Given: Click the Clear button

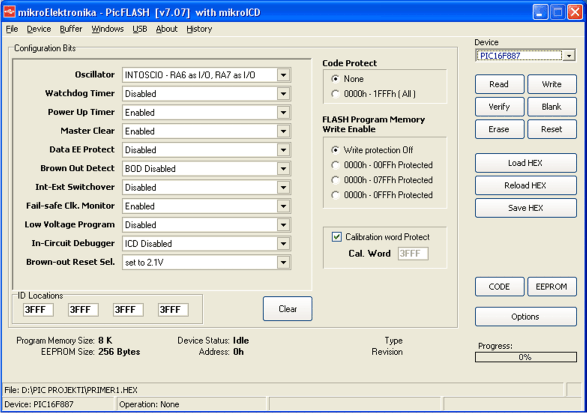Looking at the screenshot, I should (x=288, y=309).
